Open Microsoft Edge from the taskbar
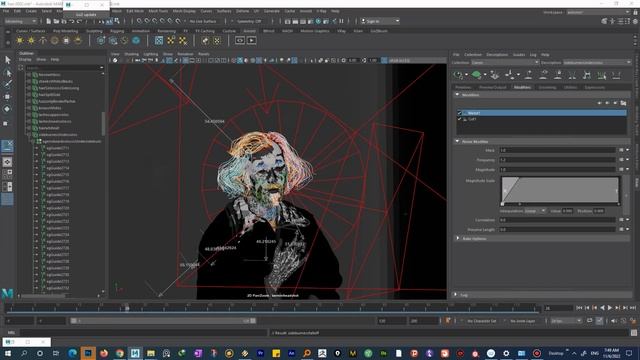640x360 pixels. pos(73,353)
